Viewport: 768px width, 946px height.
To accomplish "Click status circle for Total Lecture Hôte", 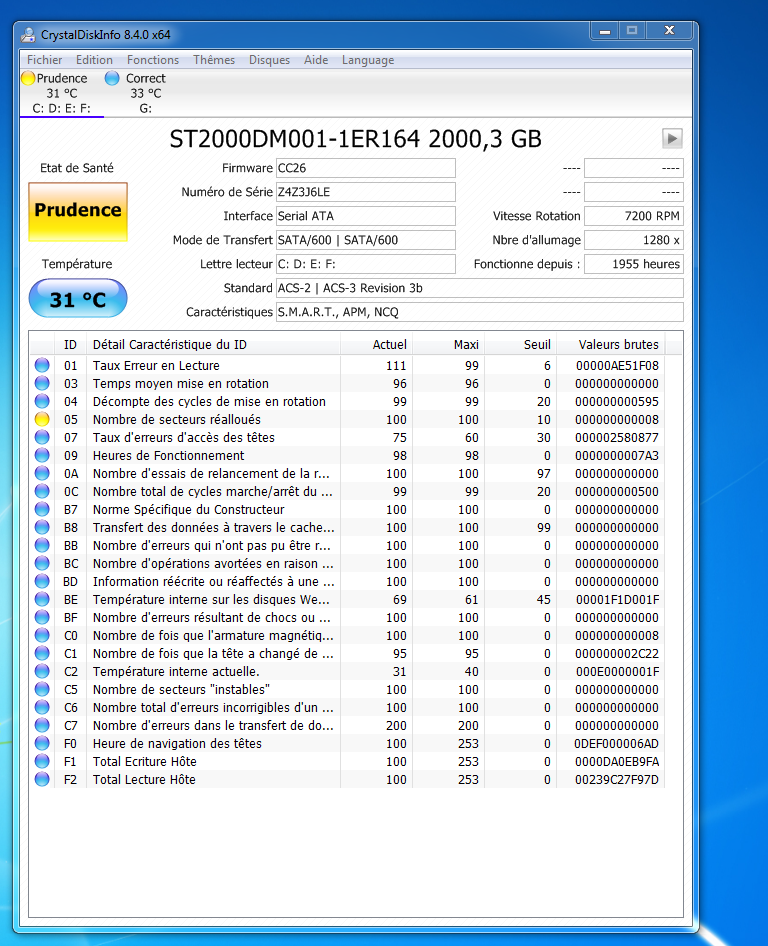I will coord(42,779).
